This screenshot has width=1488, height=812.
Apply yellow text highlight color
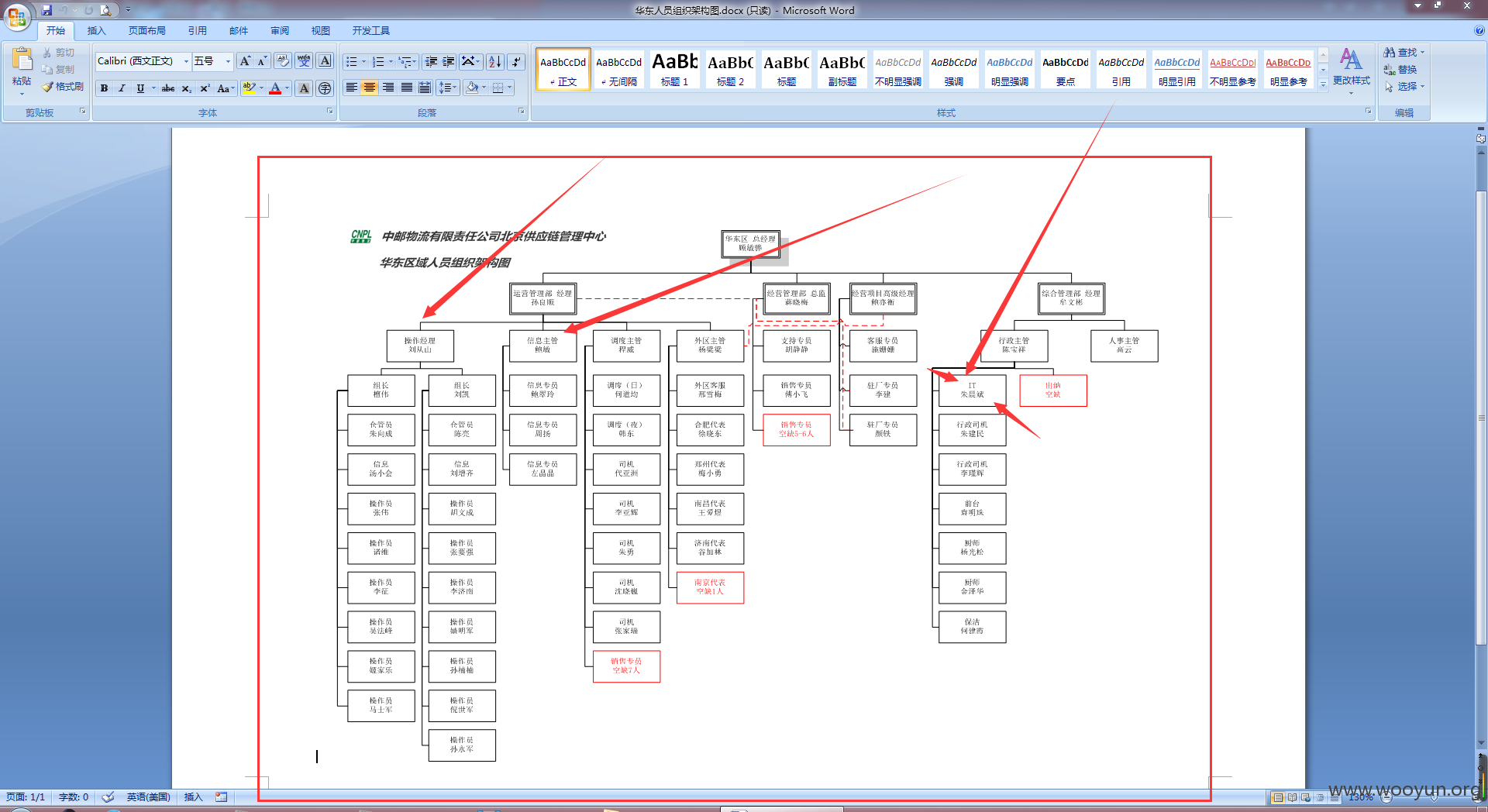[x=249, y=88]
